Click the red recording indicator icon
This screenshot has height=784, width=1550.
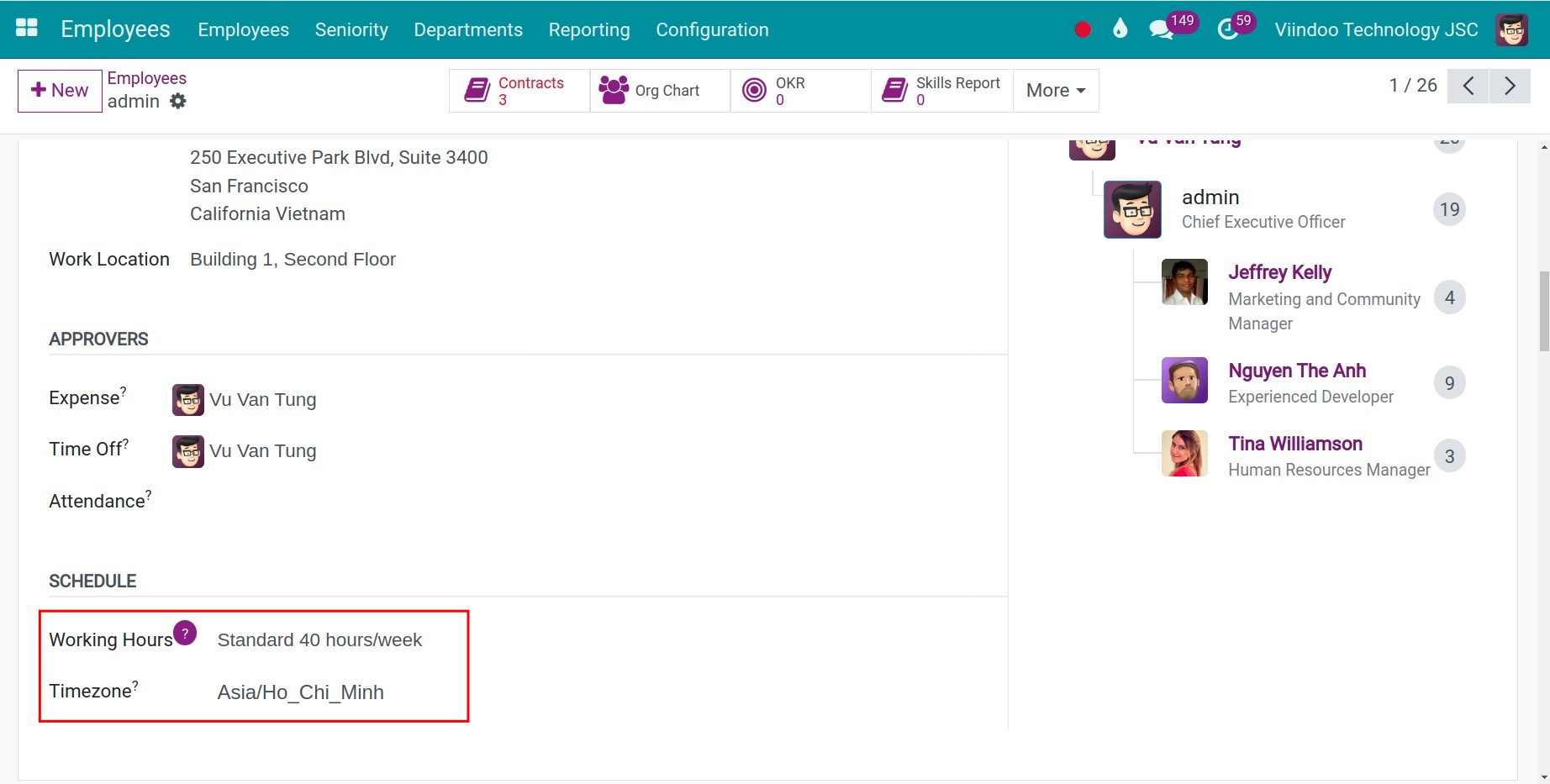click(1083, 29)
